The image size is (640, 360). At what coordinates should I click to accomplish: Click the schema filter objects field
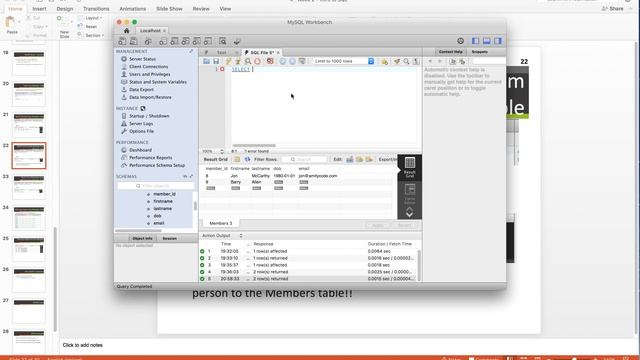(x=156, y=186)
